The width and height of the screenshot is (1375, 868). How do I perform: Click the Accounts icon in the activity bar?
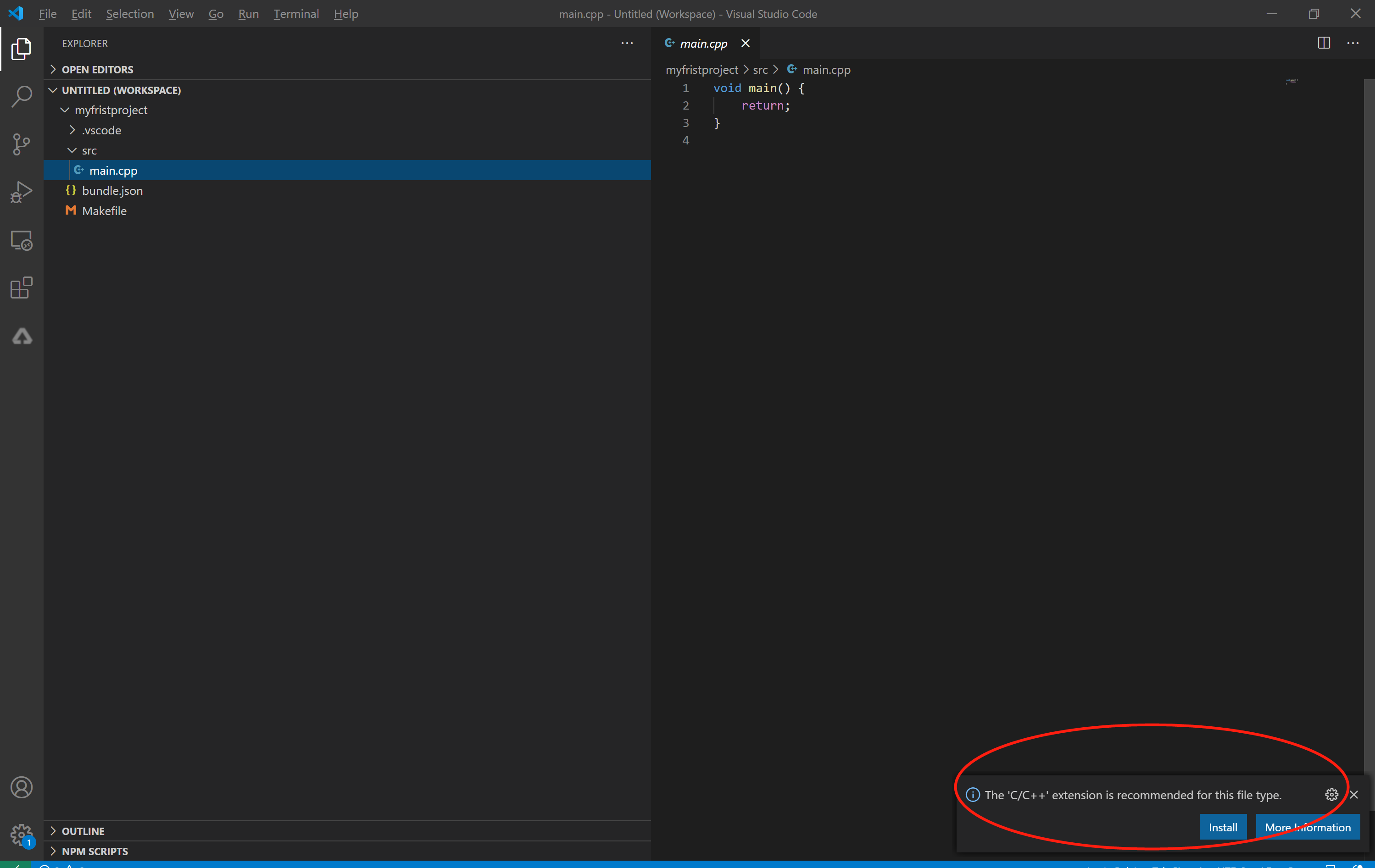tap(22, 787)
